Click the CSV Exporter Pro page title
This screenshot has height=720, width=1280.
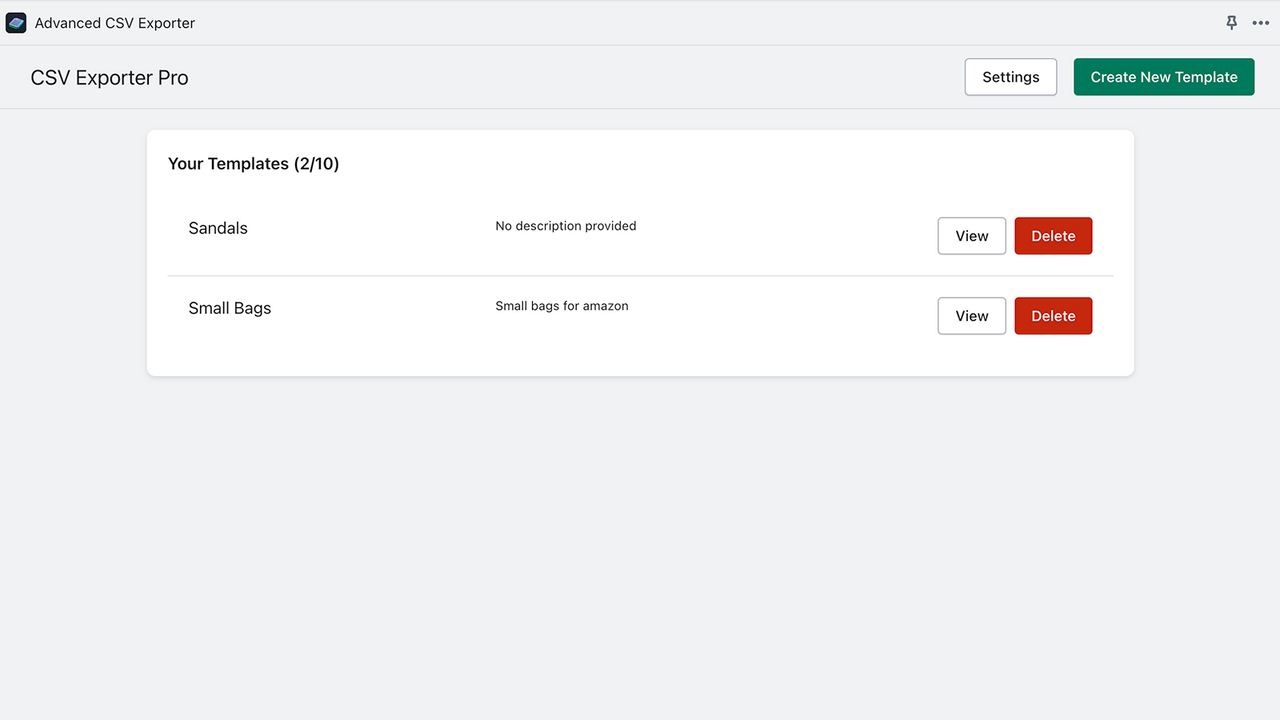pos(110,78)
